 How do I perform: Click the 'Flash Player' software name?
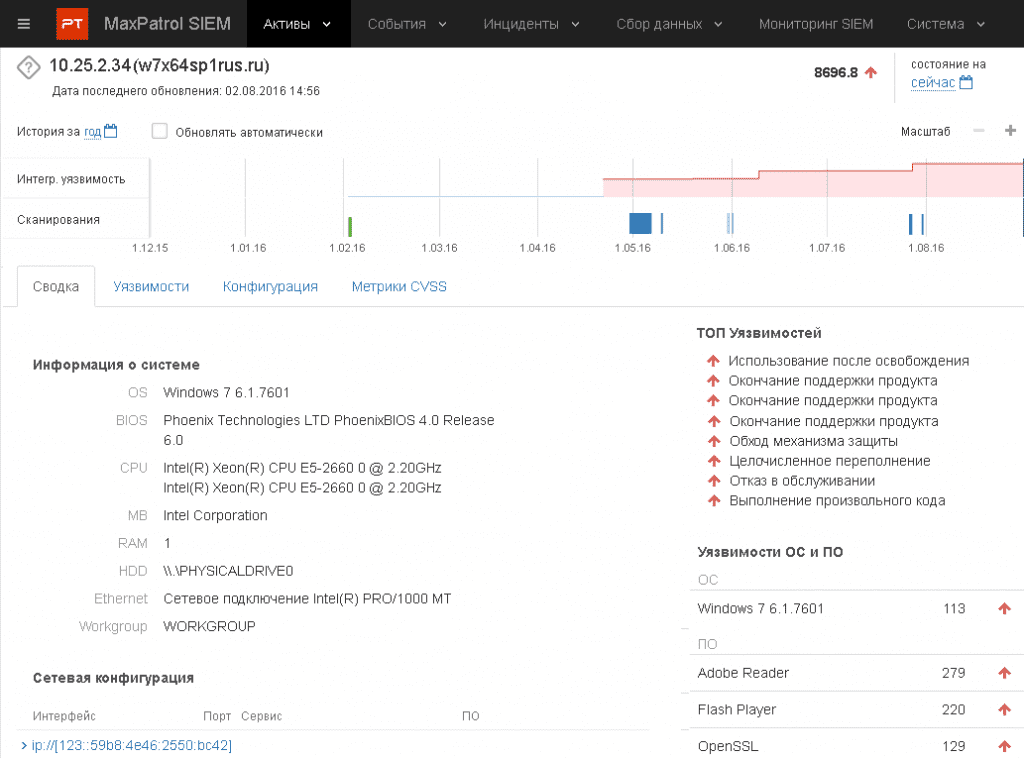pos(737,710)
